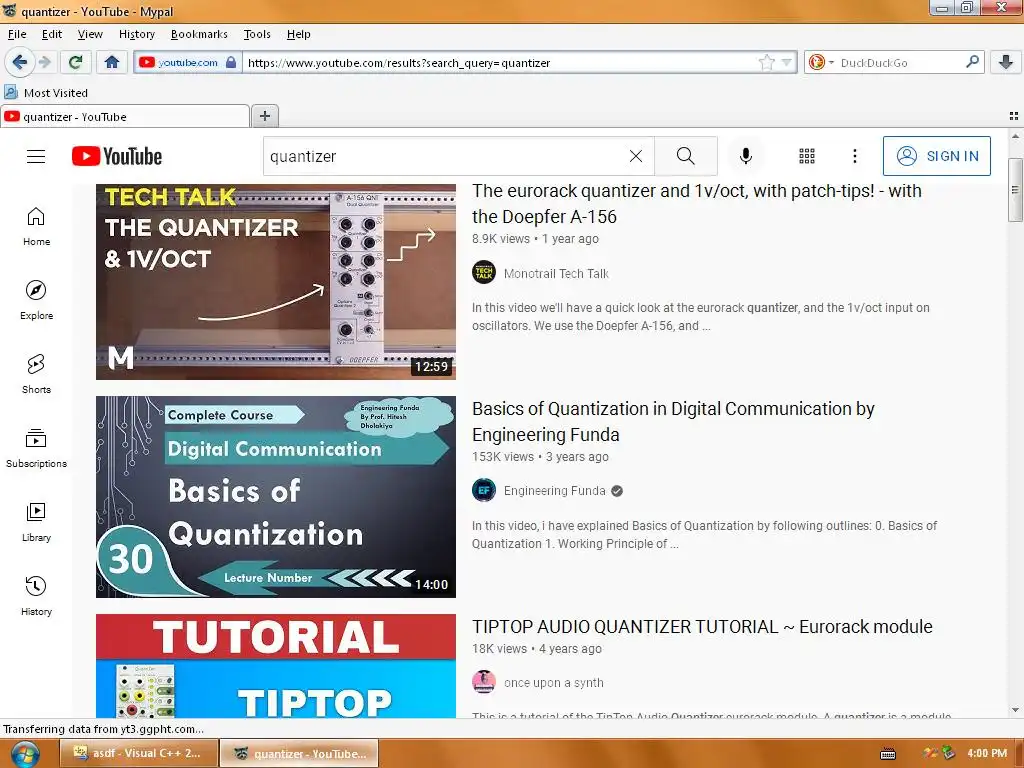Image resolution: width=1024 pixels, height=768 pixels.
Task: Open a new tab with plus button
Action: (264, 116)
